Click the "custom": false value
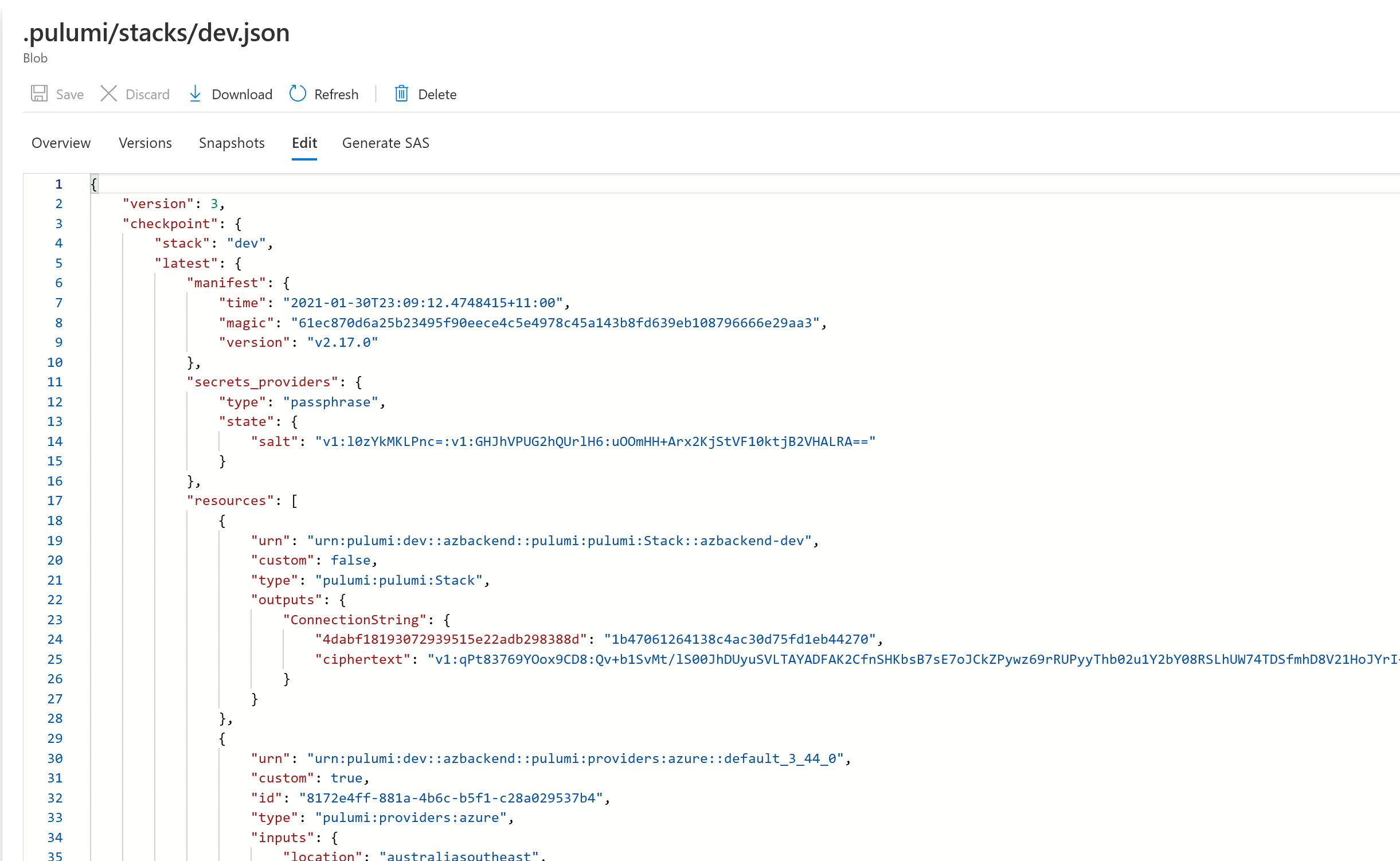 351,560
